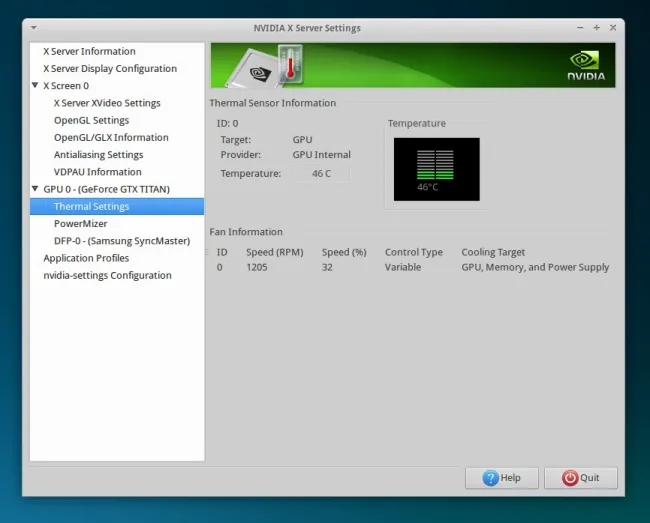Open Application Profiles
Viewport: 650px width, 523px height.
click(x=86, y=258)
